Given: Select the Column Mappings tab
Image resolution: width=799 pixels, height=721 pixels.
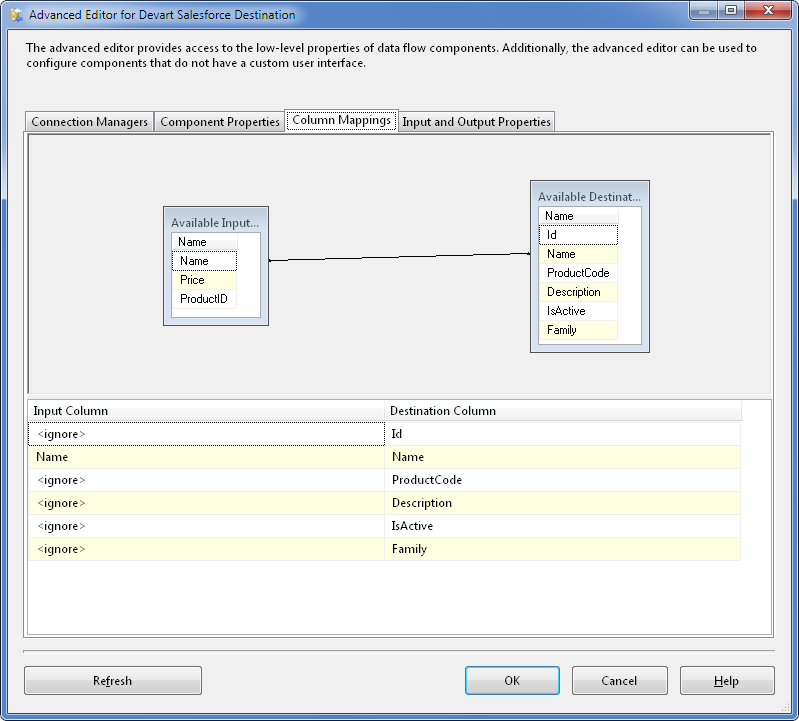Looking at the screenshot, I should [341, 120].
